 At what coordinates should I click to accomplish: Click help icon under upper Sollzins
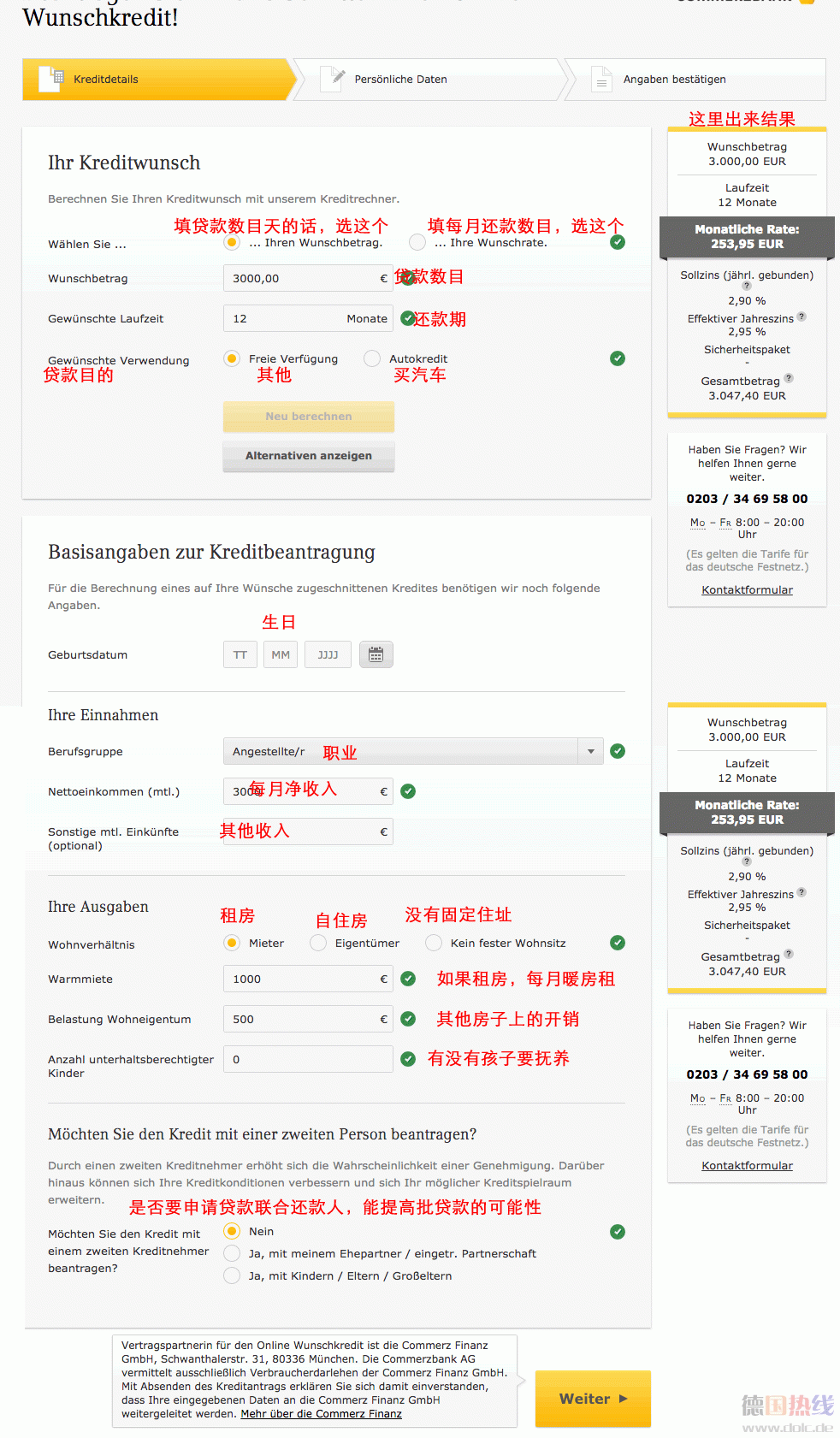tap(746, 286)
